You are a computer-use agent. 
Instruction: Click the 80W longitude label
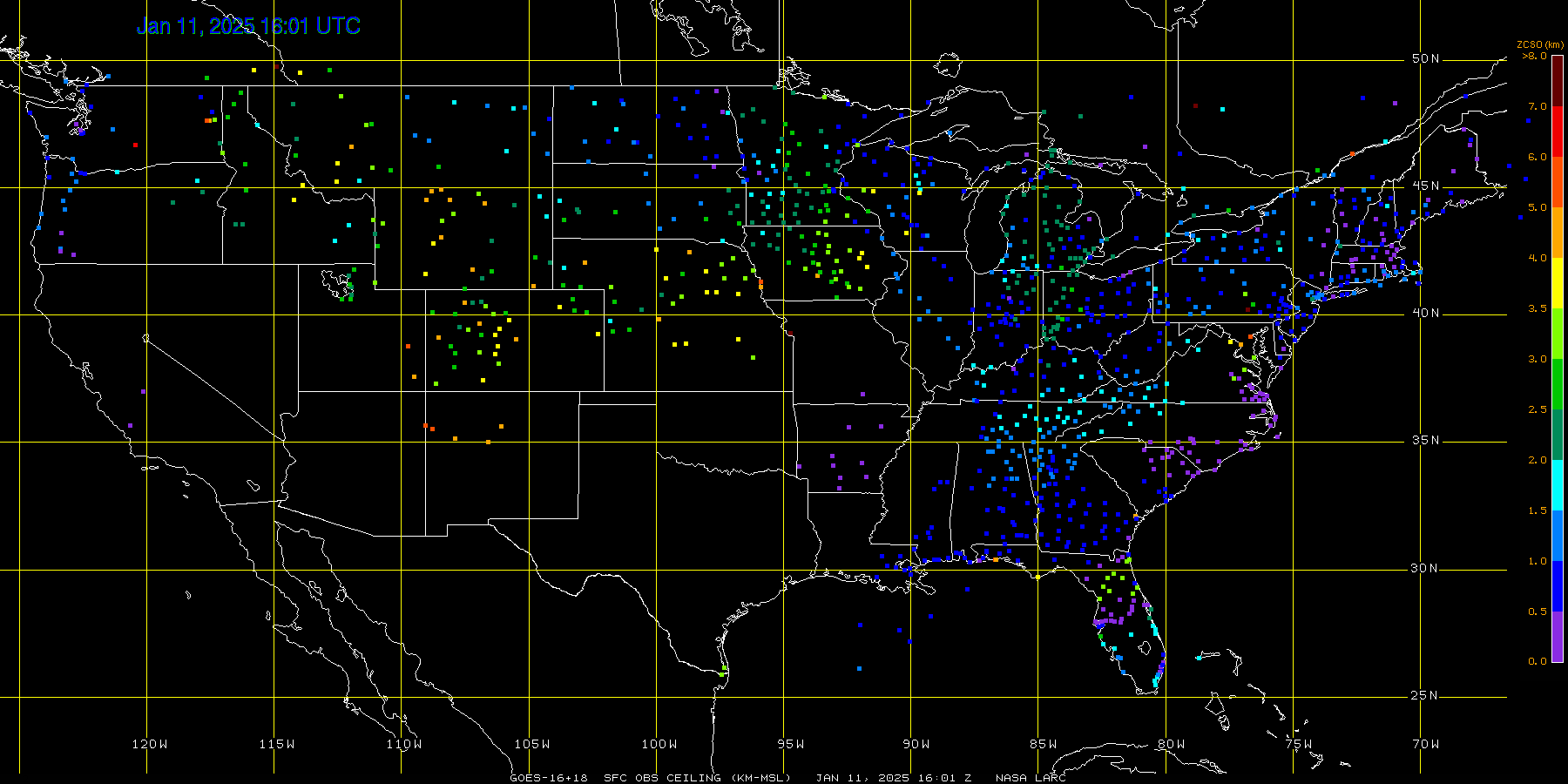pos(1172,744)
